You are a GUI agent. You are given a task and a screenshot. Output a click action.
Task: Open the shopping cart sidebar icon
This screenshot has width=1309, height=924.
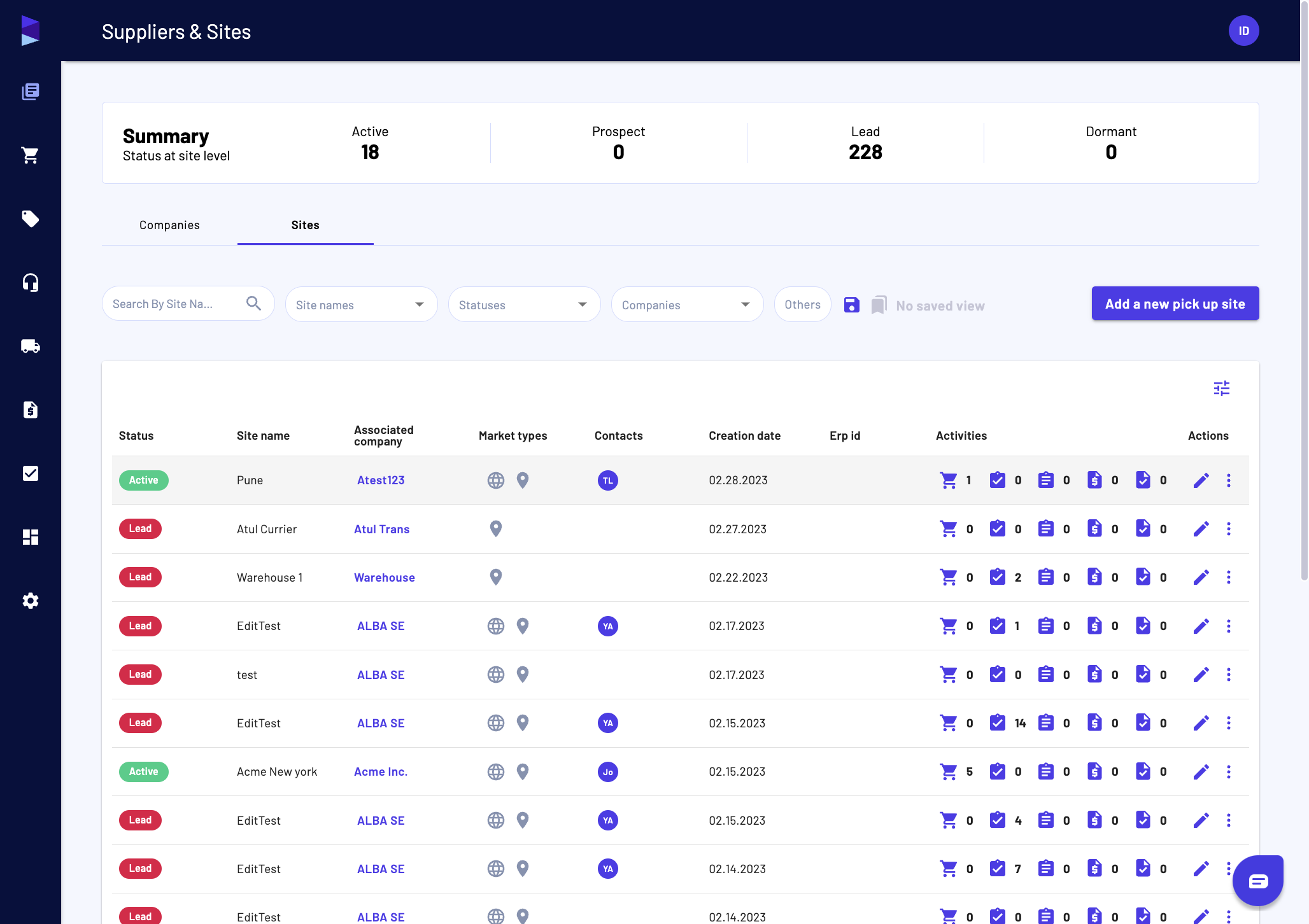[30, 155]
